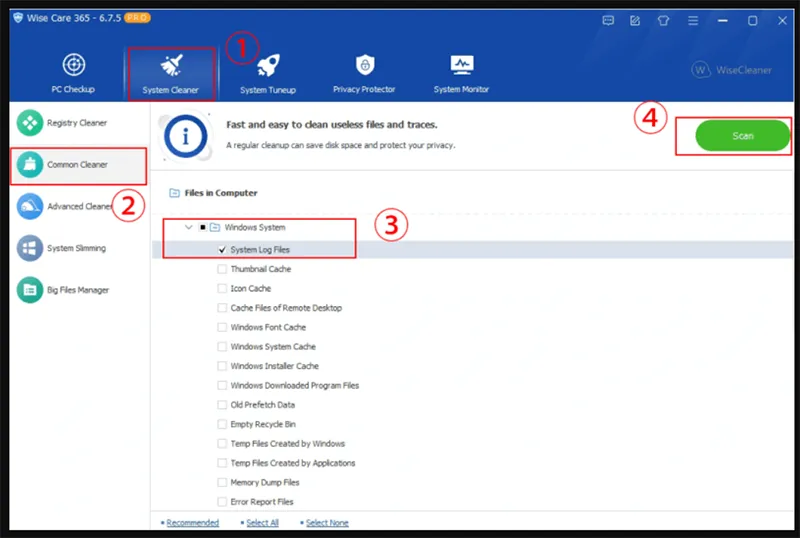Click the System Slimming sidebar icon
800x538 pixels.
[30, 248]
